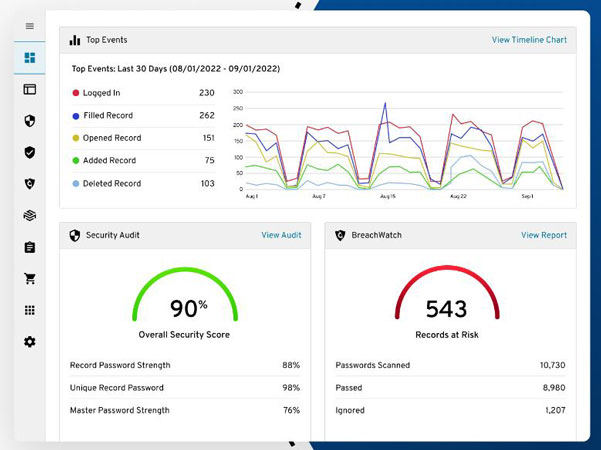Viewport: 601px width, 450px height.
Task: Click the 90% Overall Security Score gauge
Action: (x=184, y=300)
